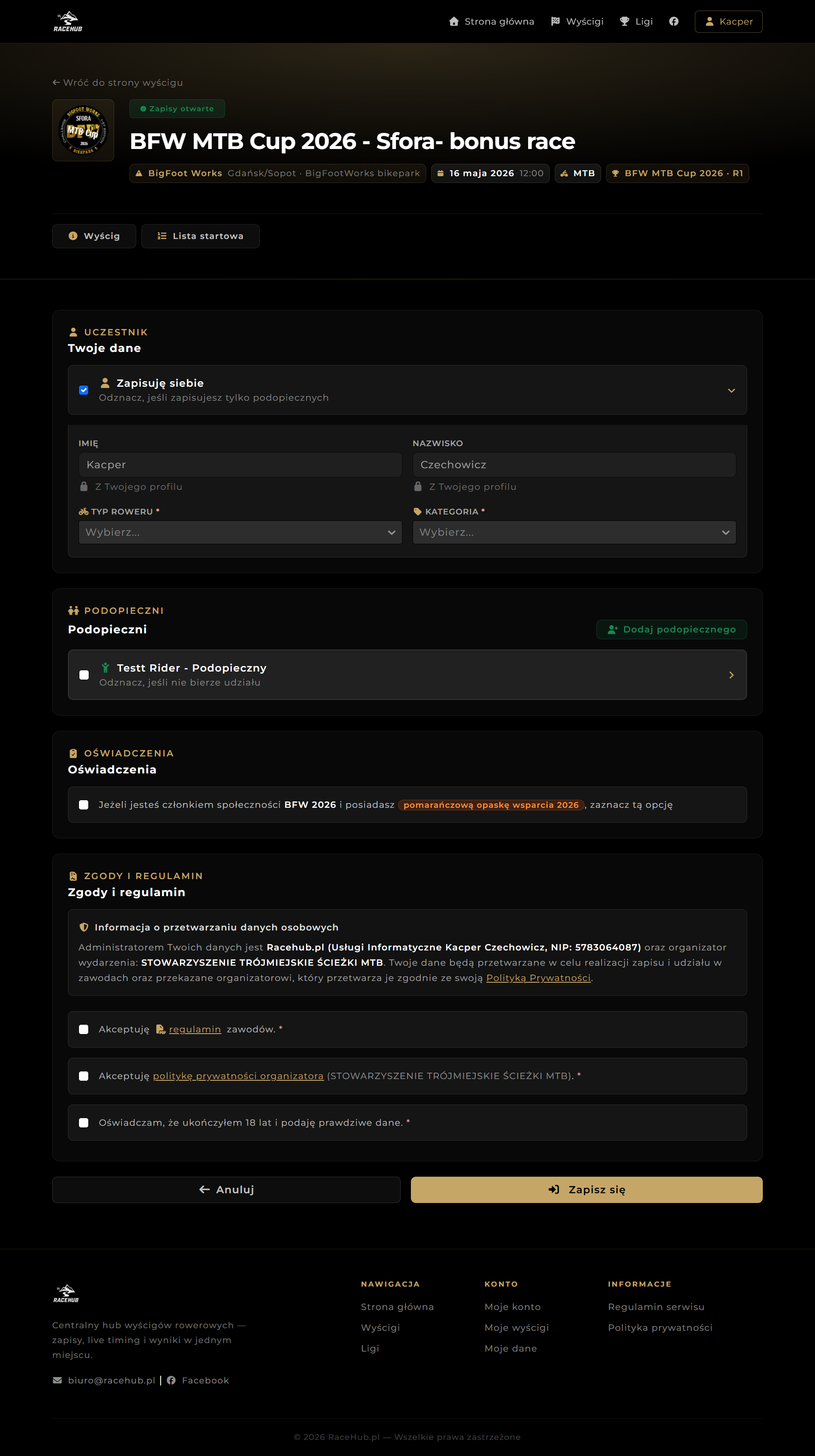Tick the BFW 2026 community member checkbox
Image resolution: width=815 pixels, height=1456 pixels.
pyautogui.click(x=84, y=805)
